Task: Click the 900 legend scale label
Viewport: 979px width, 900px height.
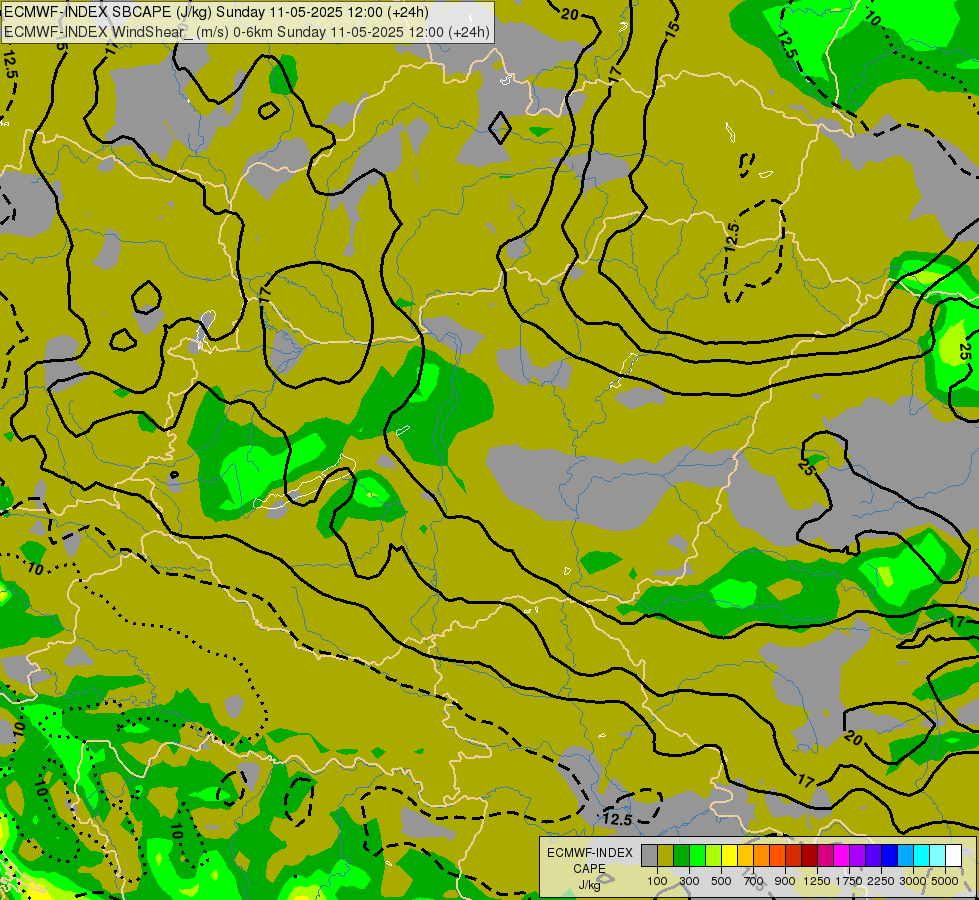Action: click(x=785, y=881)
